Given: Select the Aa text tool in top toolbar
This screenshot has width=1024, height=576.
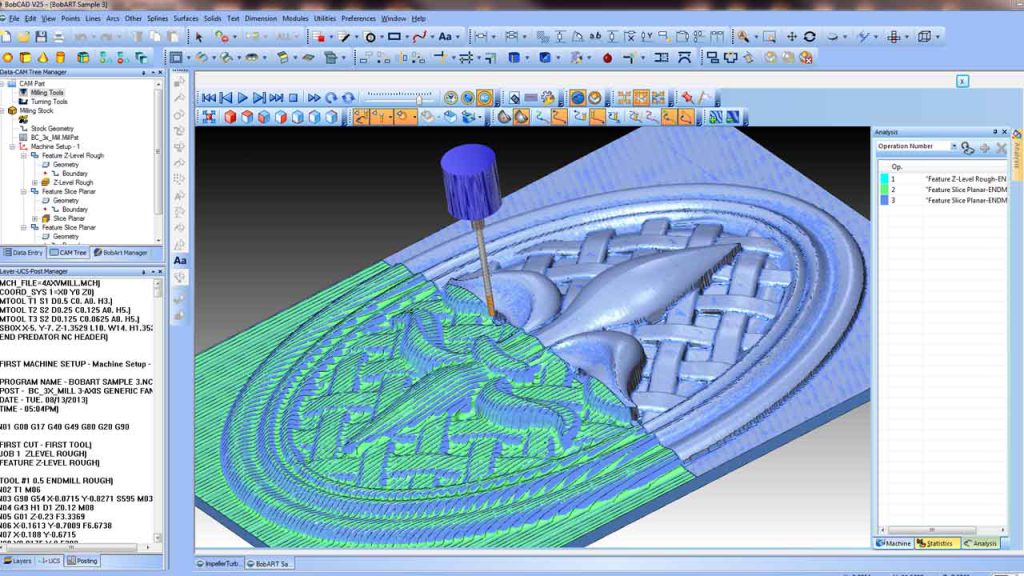Looking at the screenshot, I should (x=445, y=37).
